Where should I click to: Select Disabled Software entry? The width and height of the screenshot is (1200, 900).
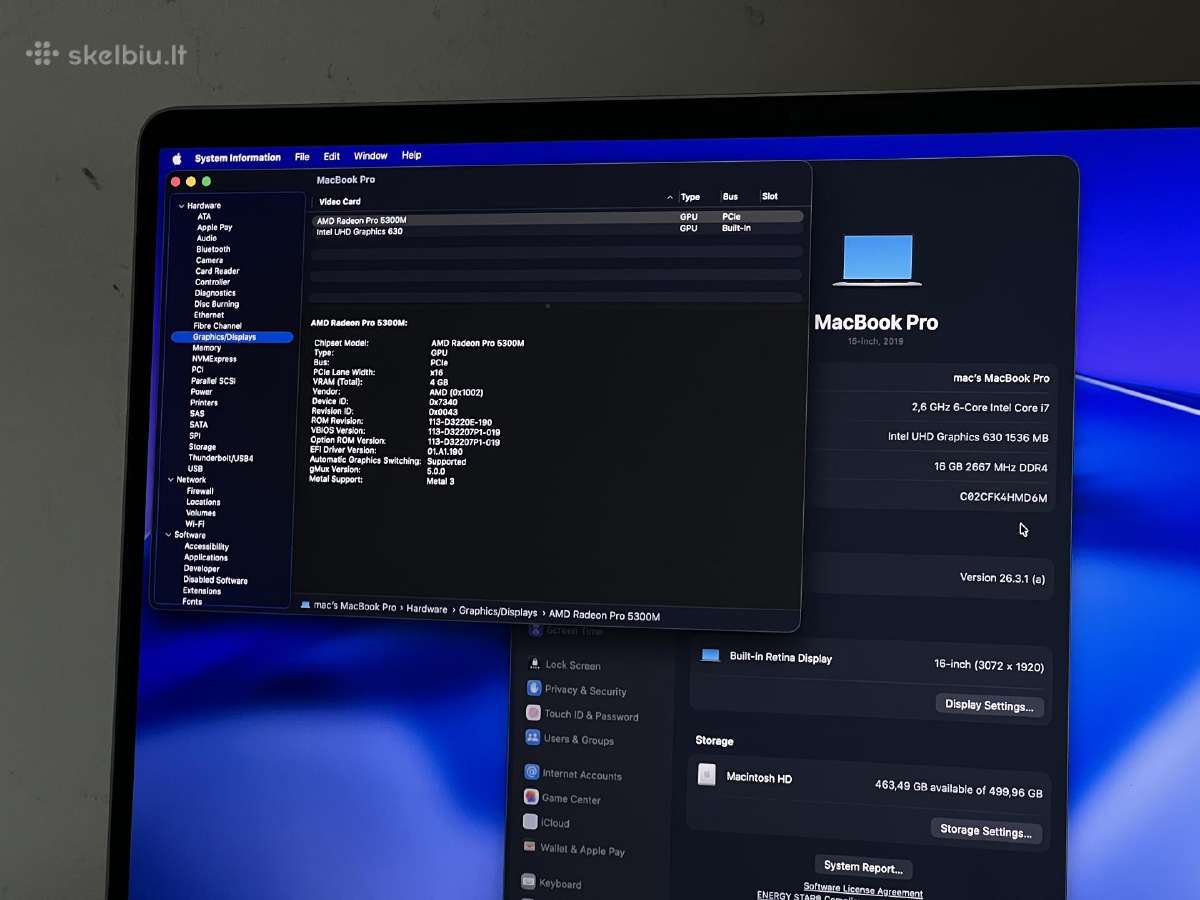(x=215, y=580)
